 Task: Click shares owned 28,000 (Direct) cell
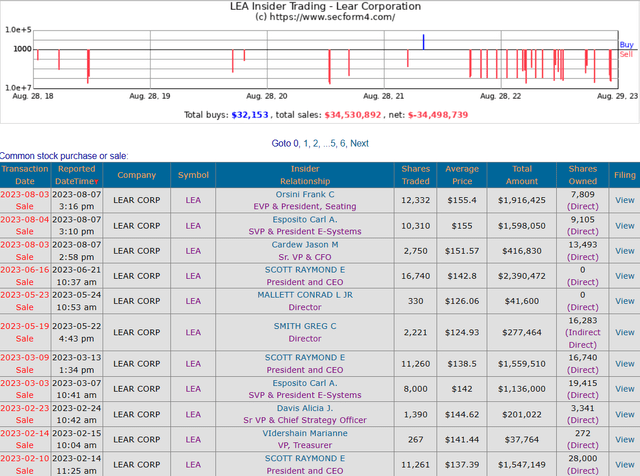click(582, 465)
